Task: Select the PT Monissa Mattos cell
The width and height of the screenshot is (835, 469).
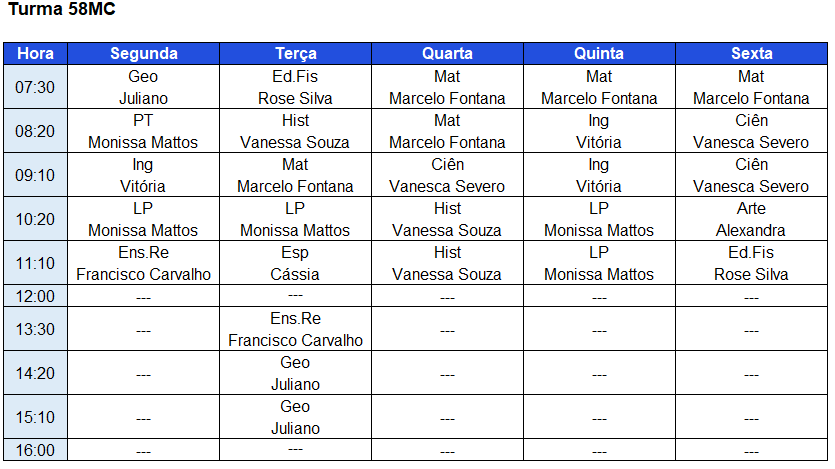Action: click(143, 131)
